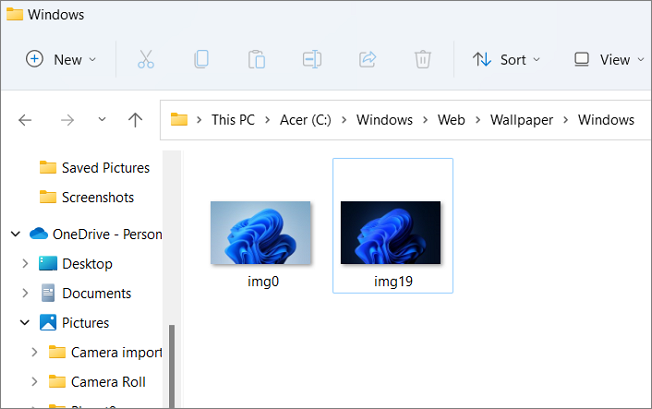Click the Desktop icon in sidebar
The height and width of the screenshot is (409, 652).
tap(48, 264)
